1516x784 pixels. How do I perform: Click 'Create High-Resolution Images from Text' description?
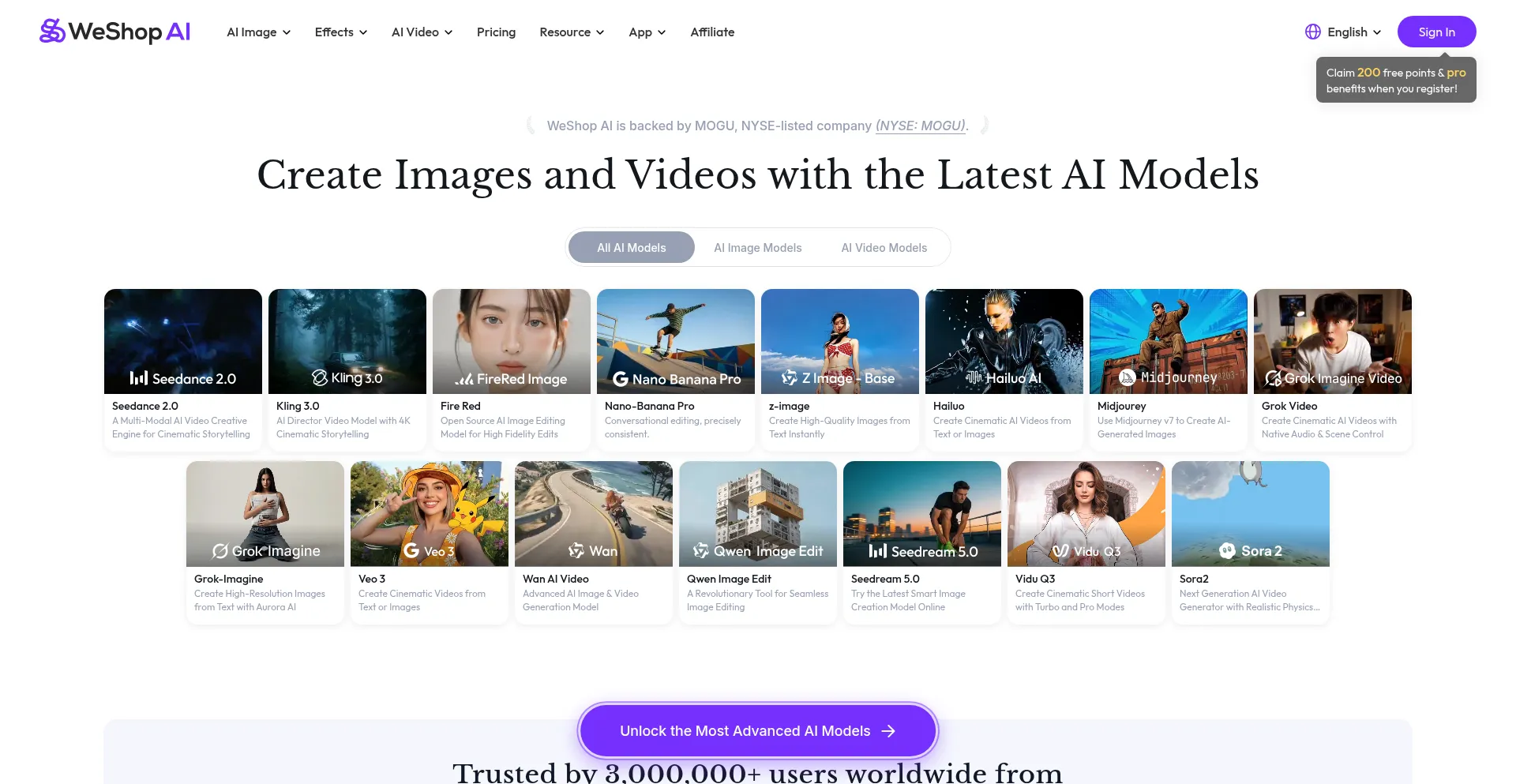point(260,600)
